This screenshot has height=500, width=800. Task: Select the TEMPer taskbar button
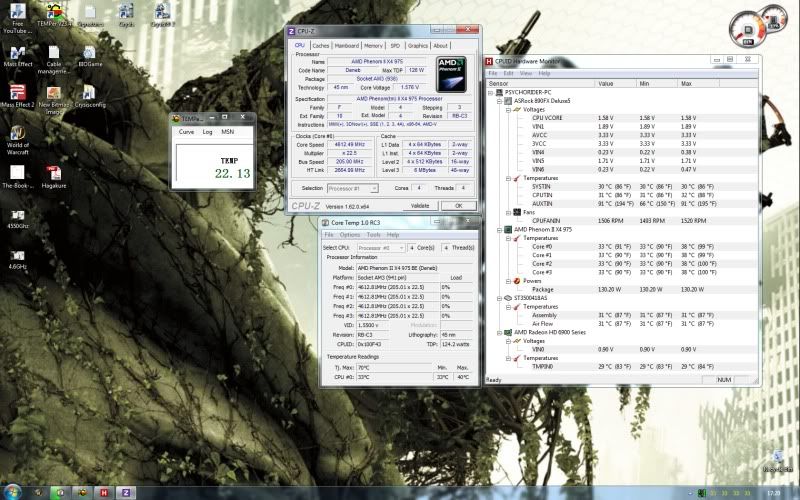(82, 492)
